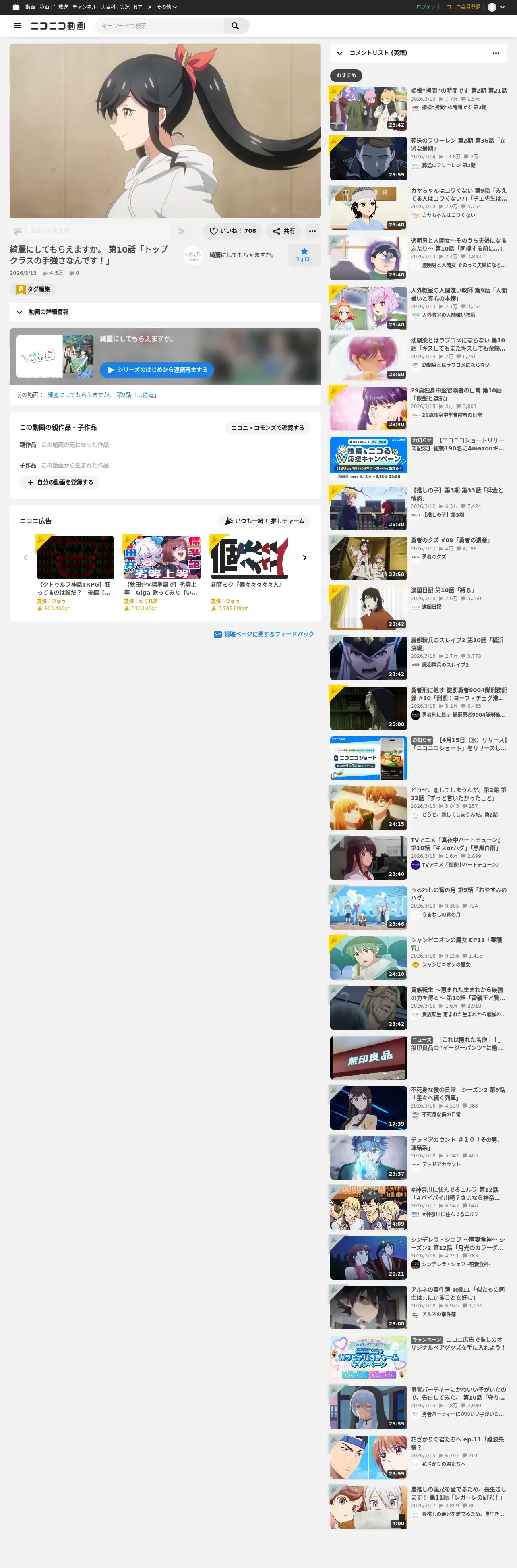The image size is (517, 1568).
Task: Open the three-dot menu beside 共有
Action: pos(312,231)
